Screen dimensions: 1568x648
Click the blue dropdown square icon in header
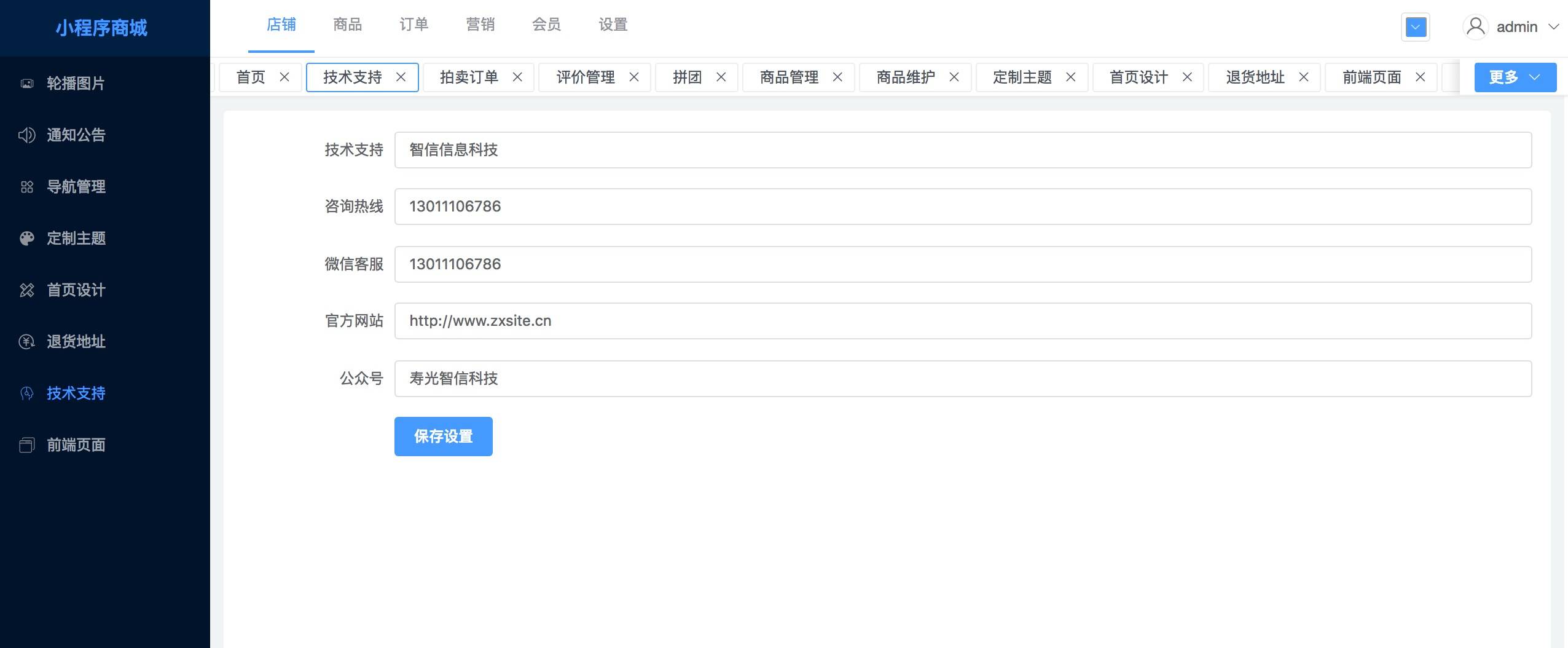tap(1416, 27)
